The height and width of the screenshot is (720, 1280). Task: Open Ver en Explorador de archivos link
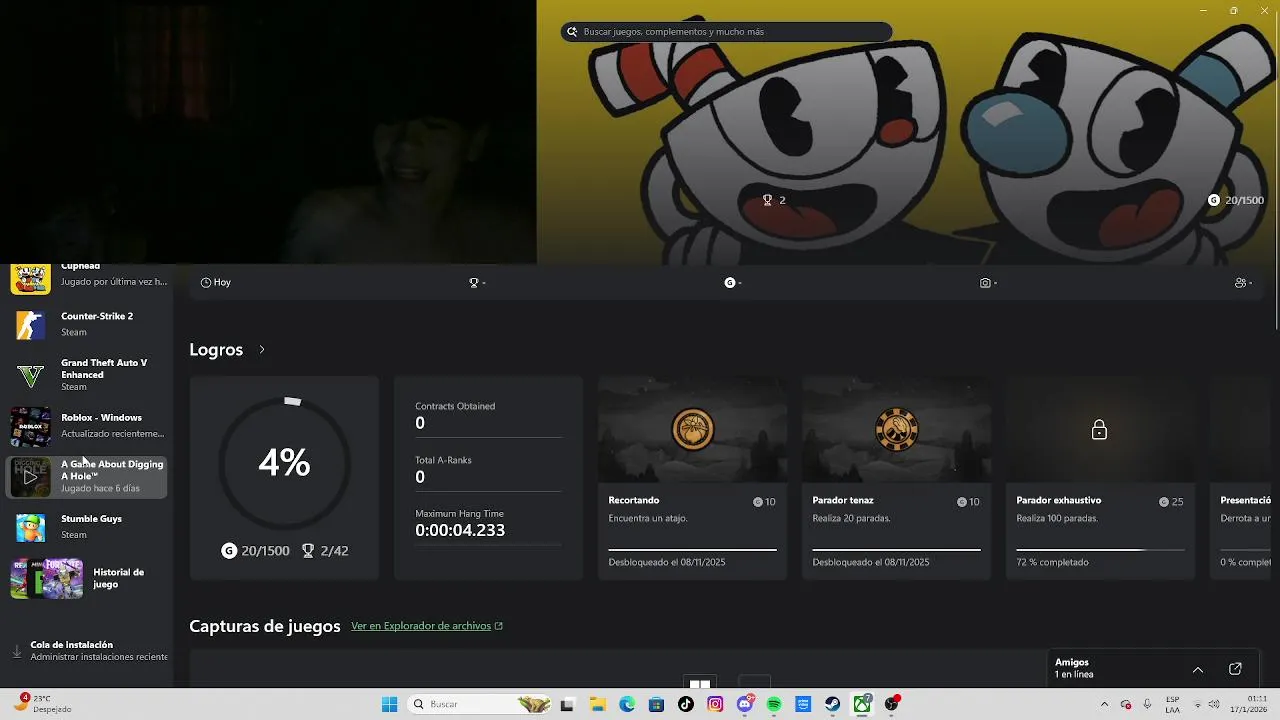pos(427,626)
